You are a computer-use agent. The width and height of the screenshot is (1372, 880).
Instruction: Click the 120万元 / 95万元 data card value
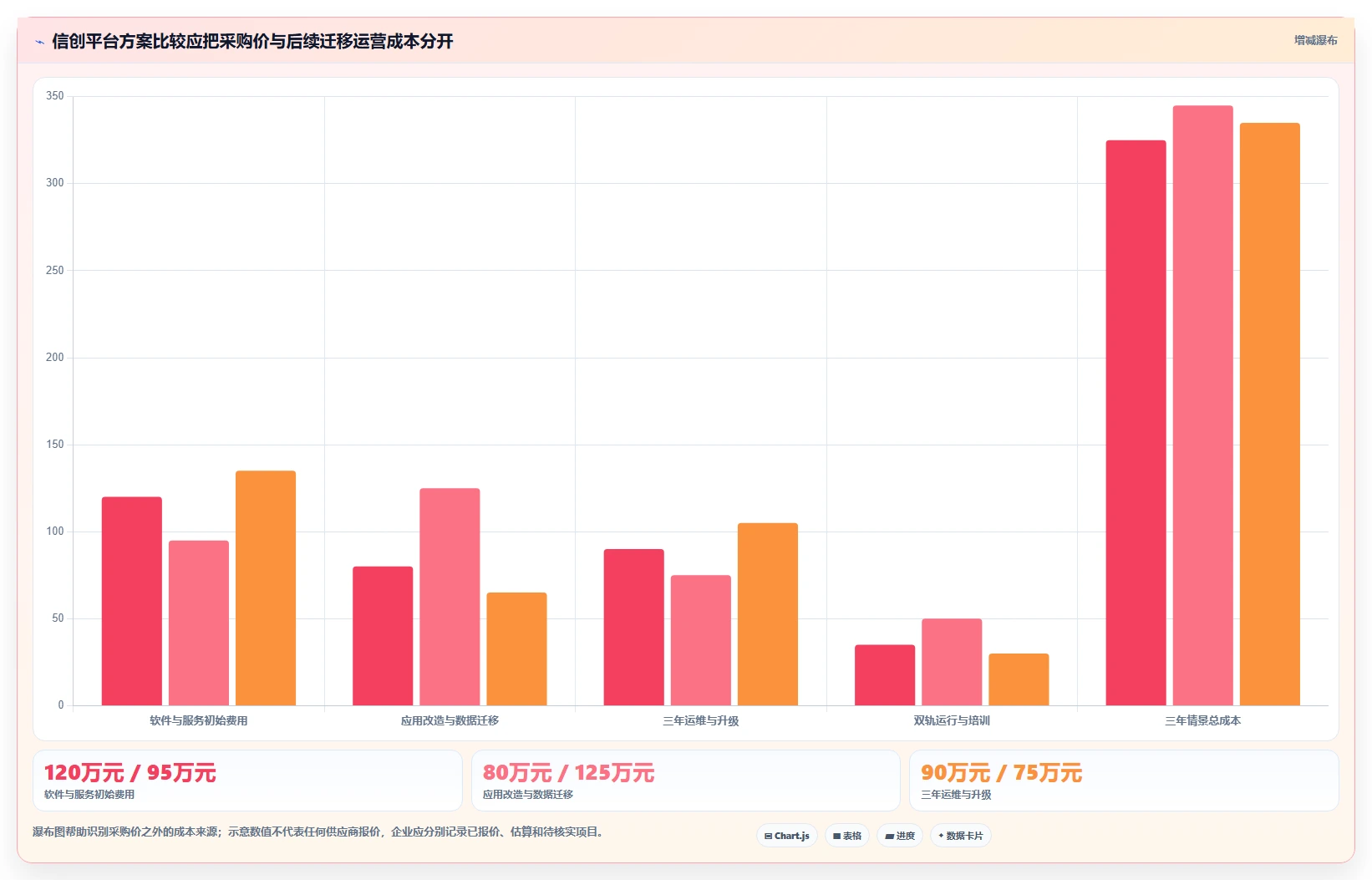click(130, 773)
